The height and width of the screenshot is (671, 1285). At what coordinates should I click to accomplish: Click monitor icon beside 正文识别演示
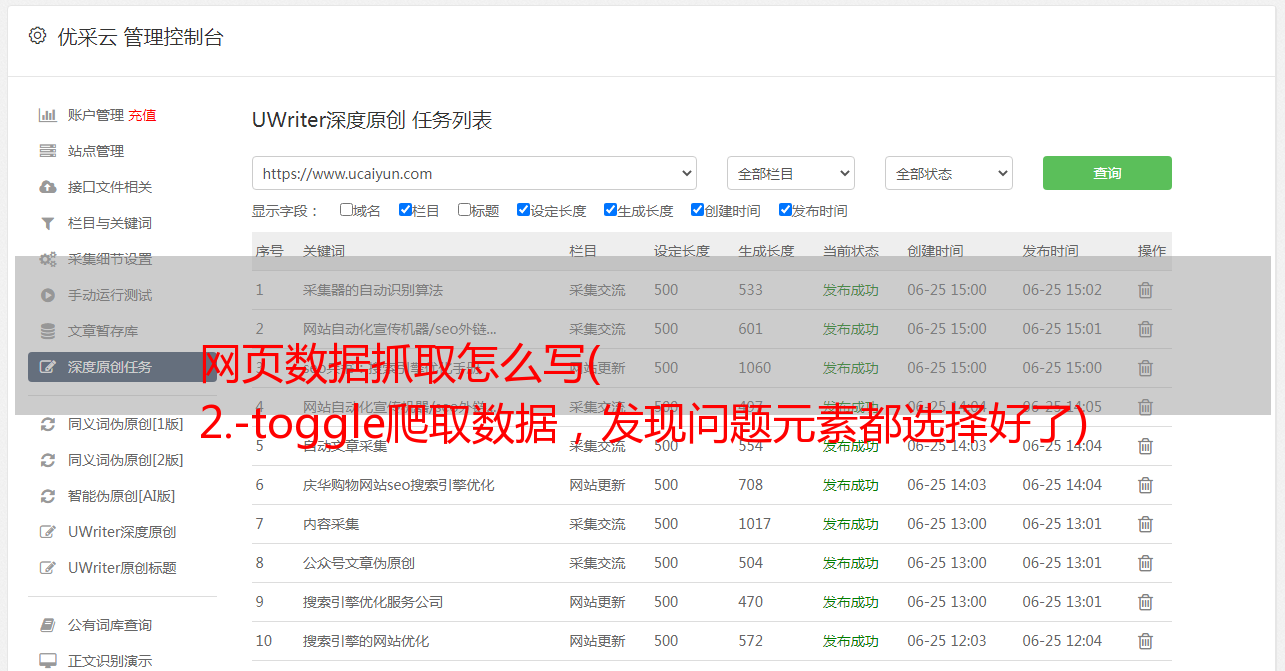(47, 661)
